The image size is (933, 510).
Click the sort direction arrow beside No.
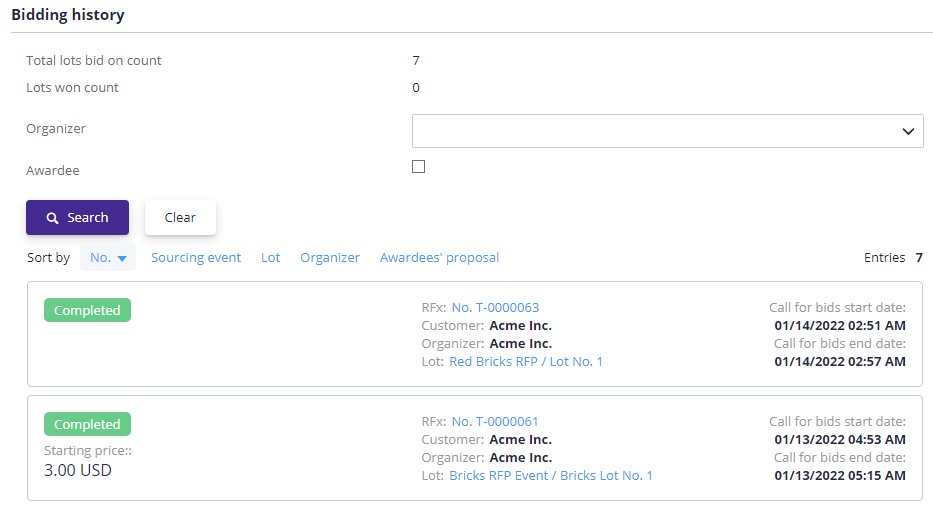122,258
